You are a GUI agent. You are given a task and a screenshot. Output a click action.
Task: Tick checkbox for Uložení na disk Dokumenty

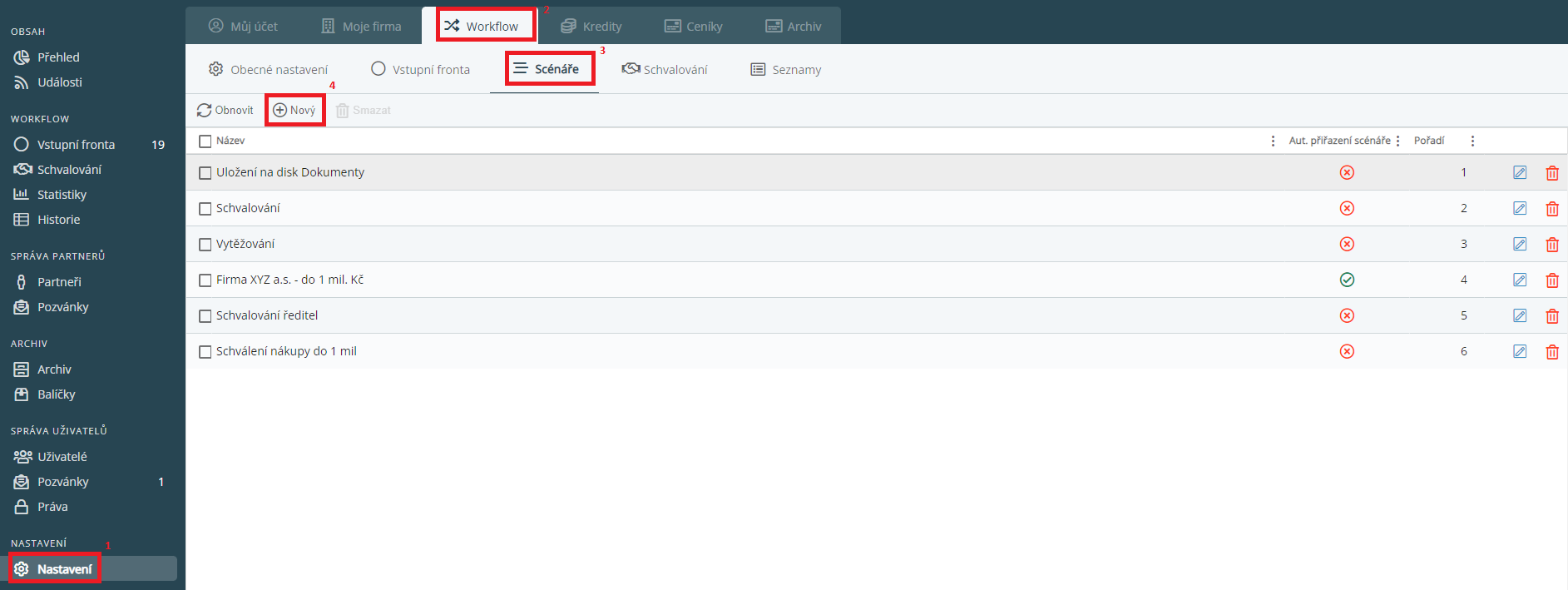(x=205, y=173)
